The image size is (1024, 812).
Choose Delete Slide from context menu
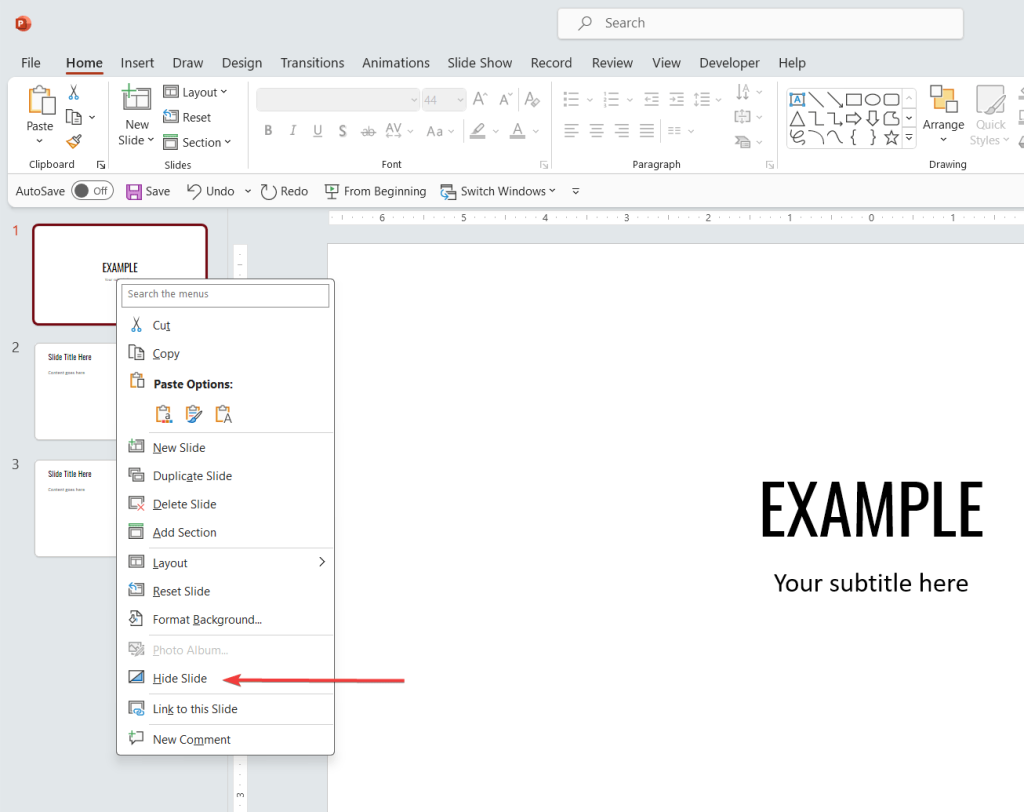(225, 504)
